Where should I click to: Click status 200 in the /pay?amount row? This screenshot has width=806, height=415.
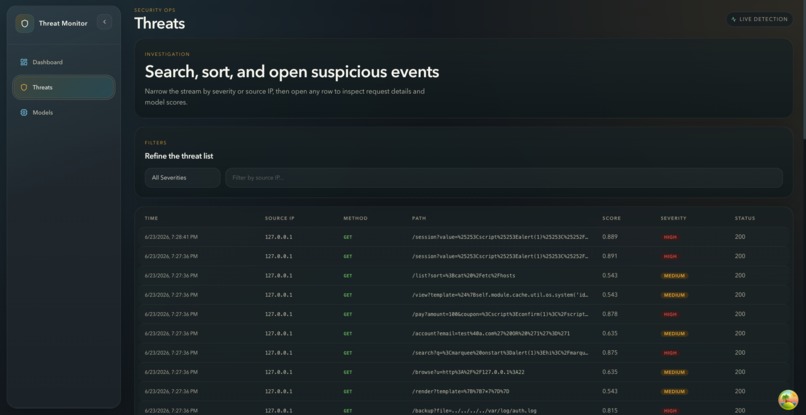click(740, 314)
